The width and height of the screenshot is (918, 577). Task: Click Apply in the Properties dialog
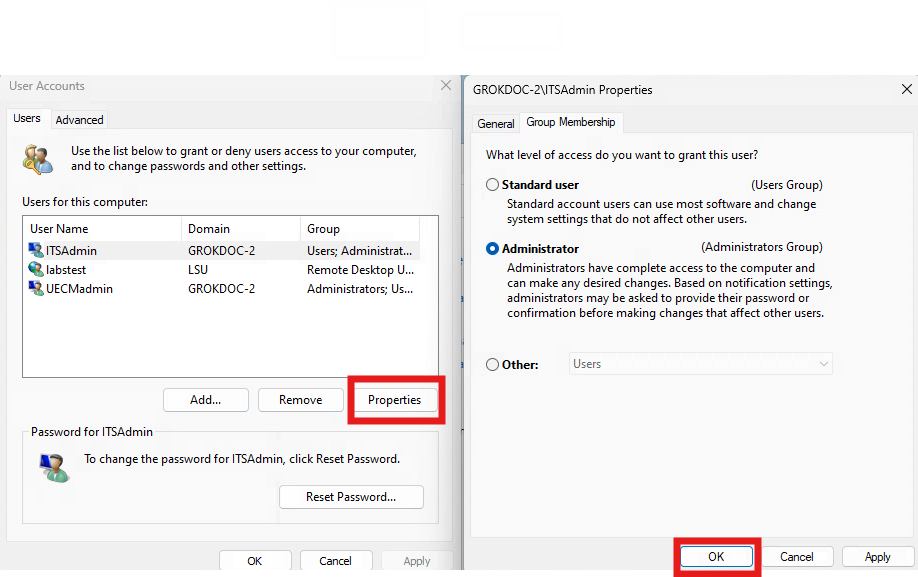pos(877,556)
